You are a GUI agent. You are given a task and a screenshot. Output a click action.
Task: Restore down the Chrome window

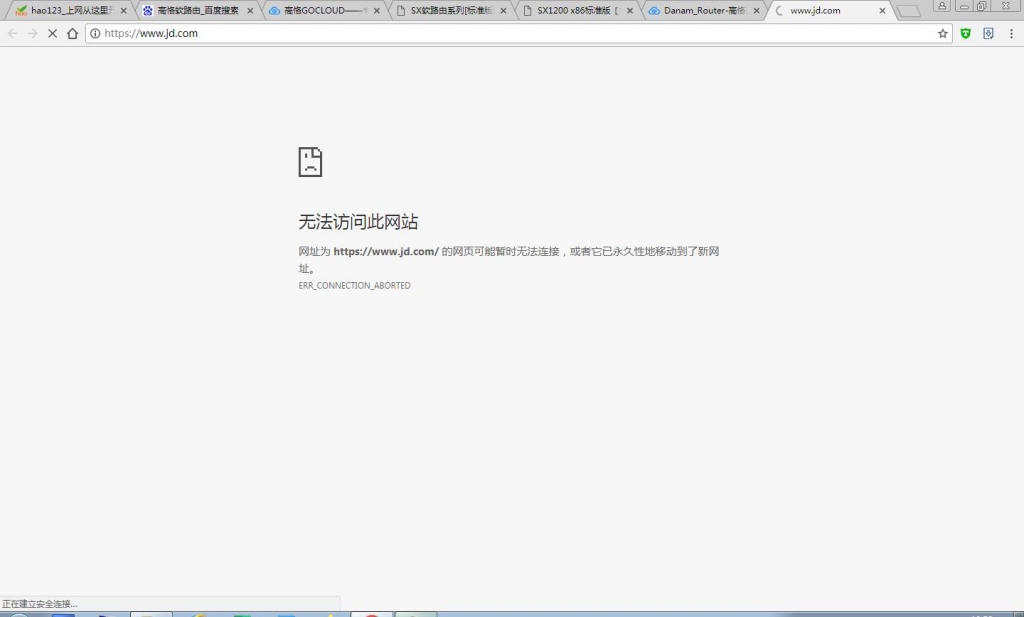[x=982, y=6]
